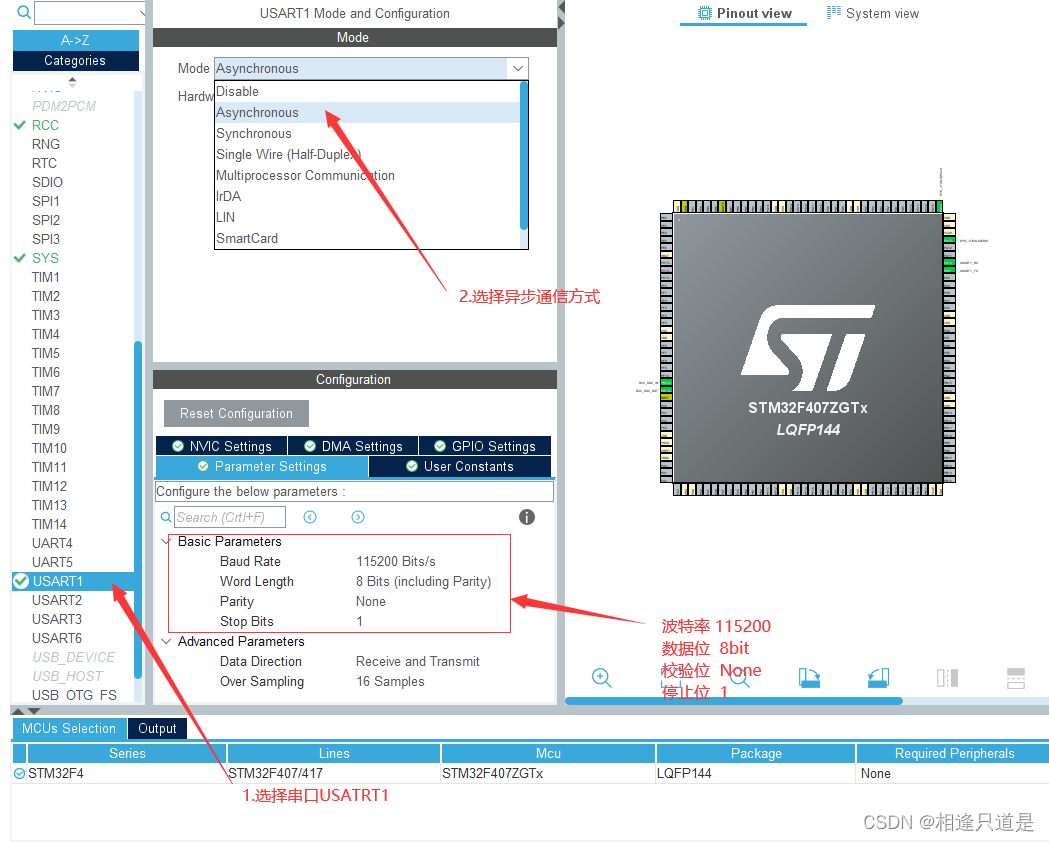Open the Output tab
1049x842 pixels.
coord(157,728)
